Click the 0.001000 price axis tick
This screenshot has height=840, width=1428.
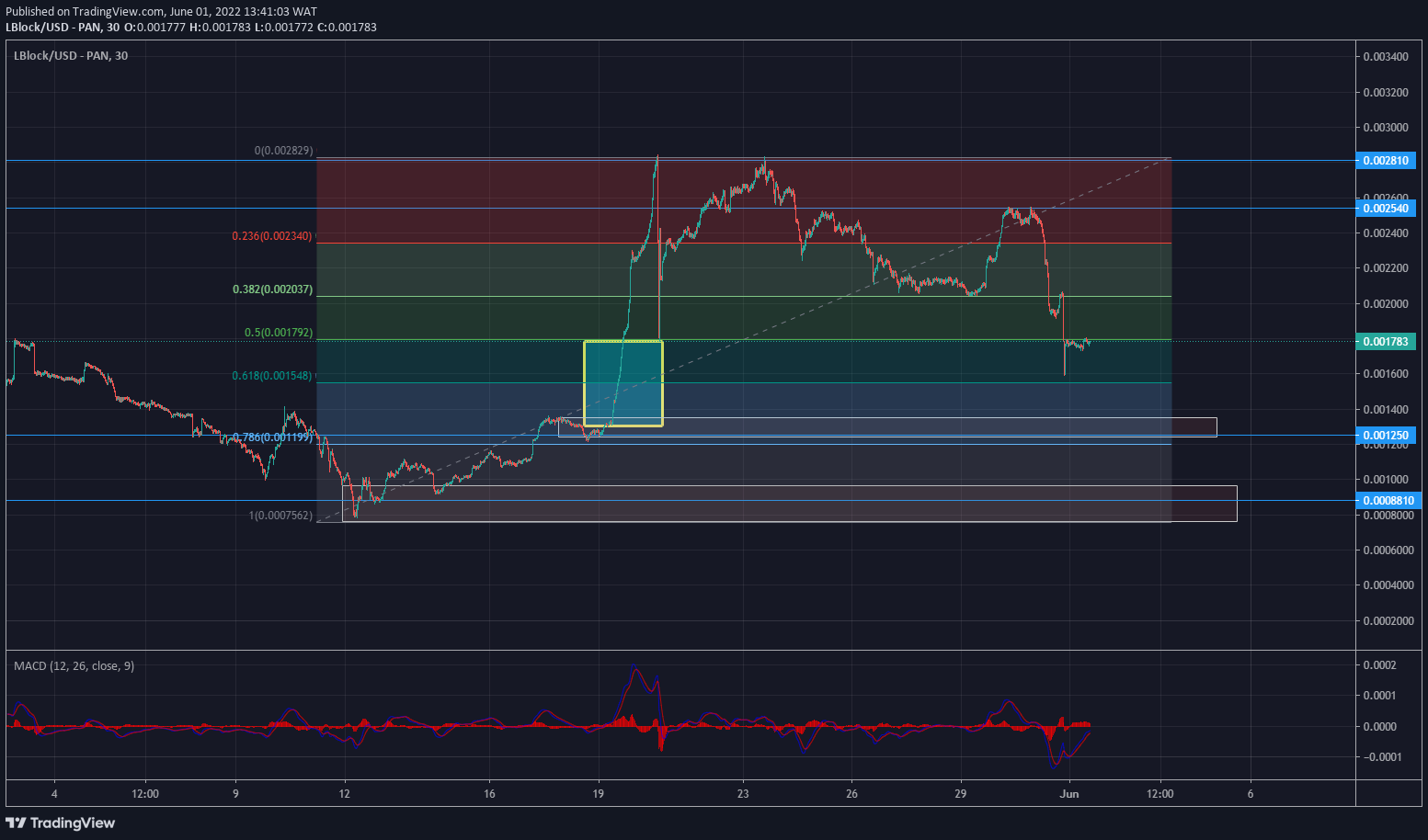(1386, 480)
